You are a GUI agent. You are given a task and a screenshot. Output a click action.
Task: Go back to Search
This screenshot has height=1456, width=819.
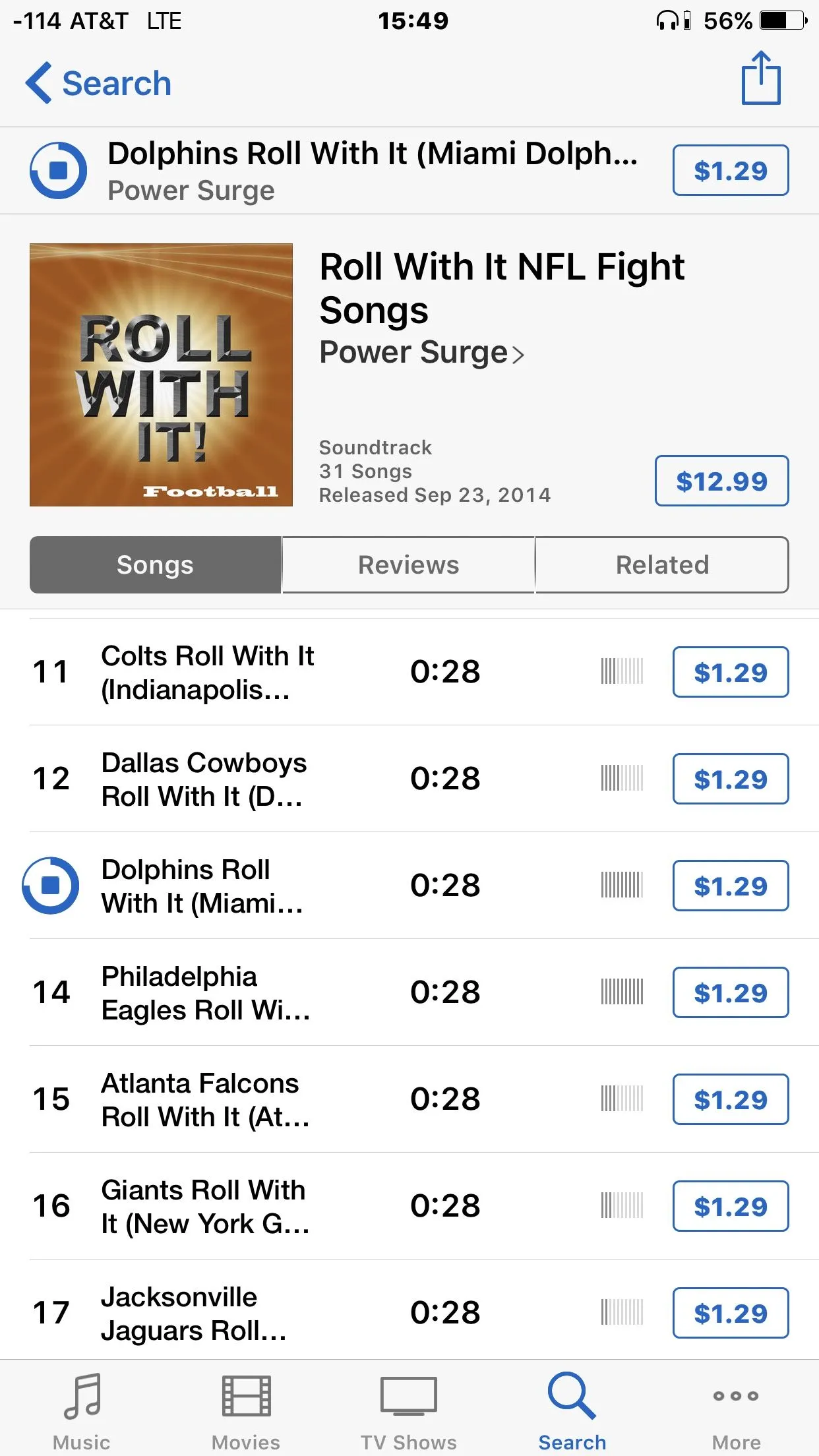98,83
